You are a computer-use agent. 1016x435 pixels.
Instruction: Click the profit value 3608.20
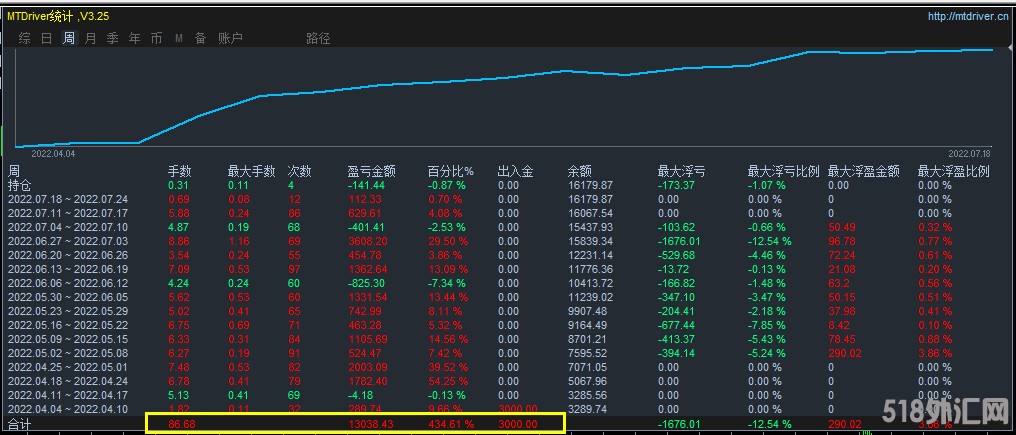coord(367,241)
